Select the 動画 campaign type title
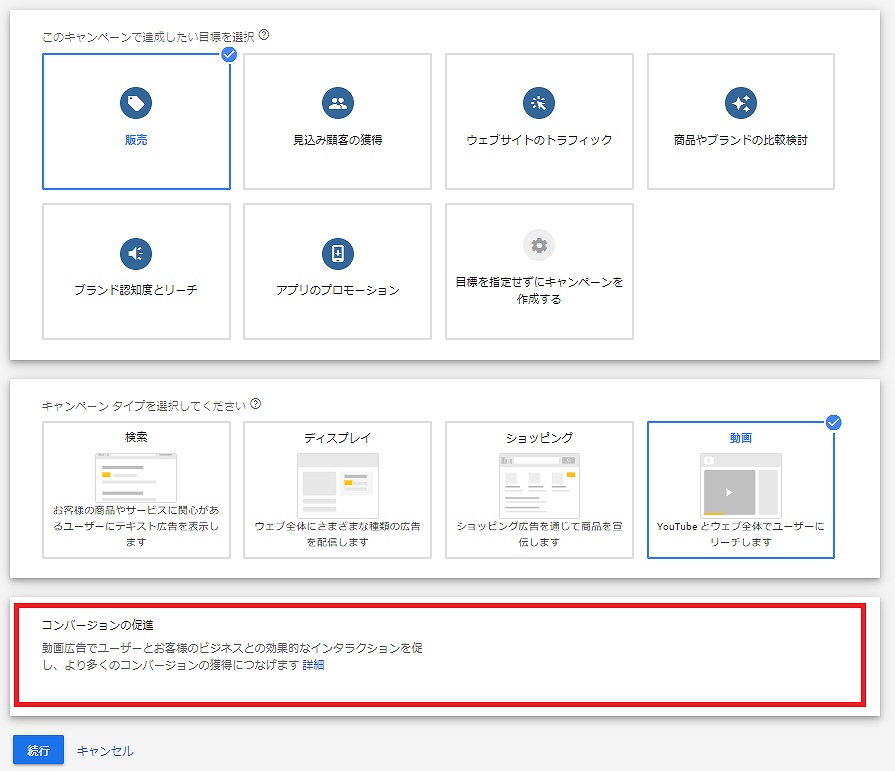 tap(741, 438)
